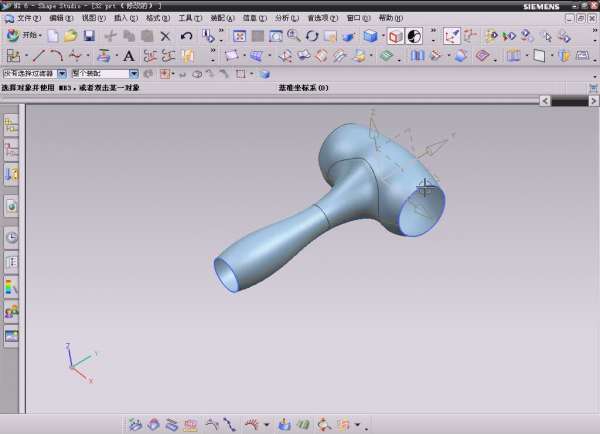
Task: Click the curve comb analysis icon in bottom toolbar
Action: 252,424
